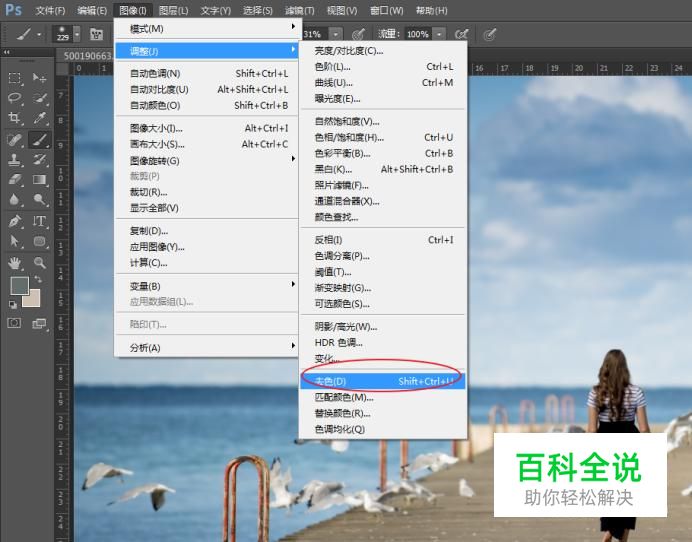Open the 编辑(E) menu
Image resolution: width=692 pixels, height=542 pixels.
[92, 10]
